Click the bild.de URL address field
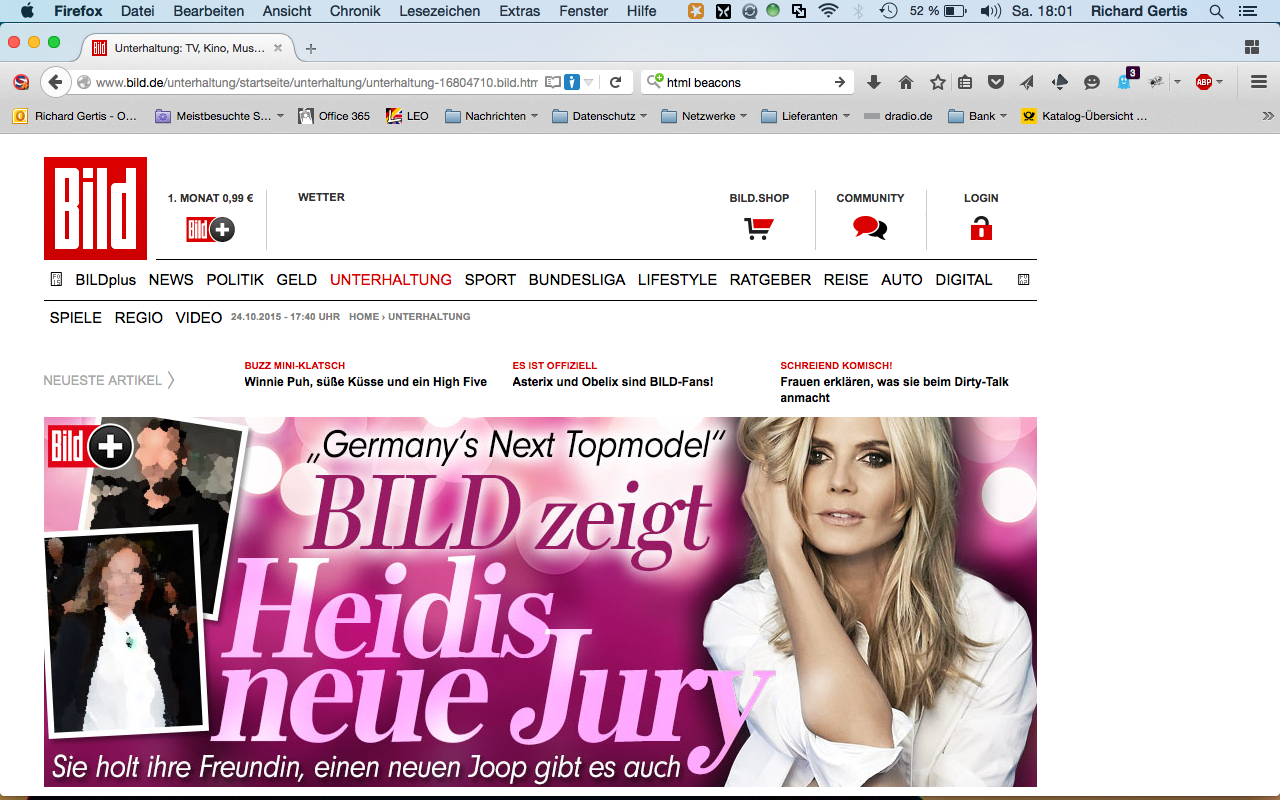This screenshot has width=1280, height=800. point(316,82)
